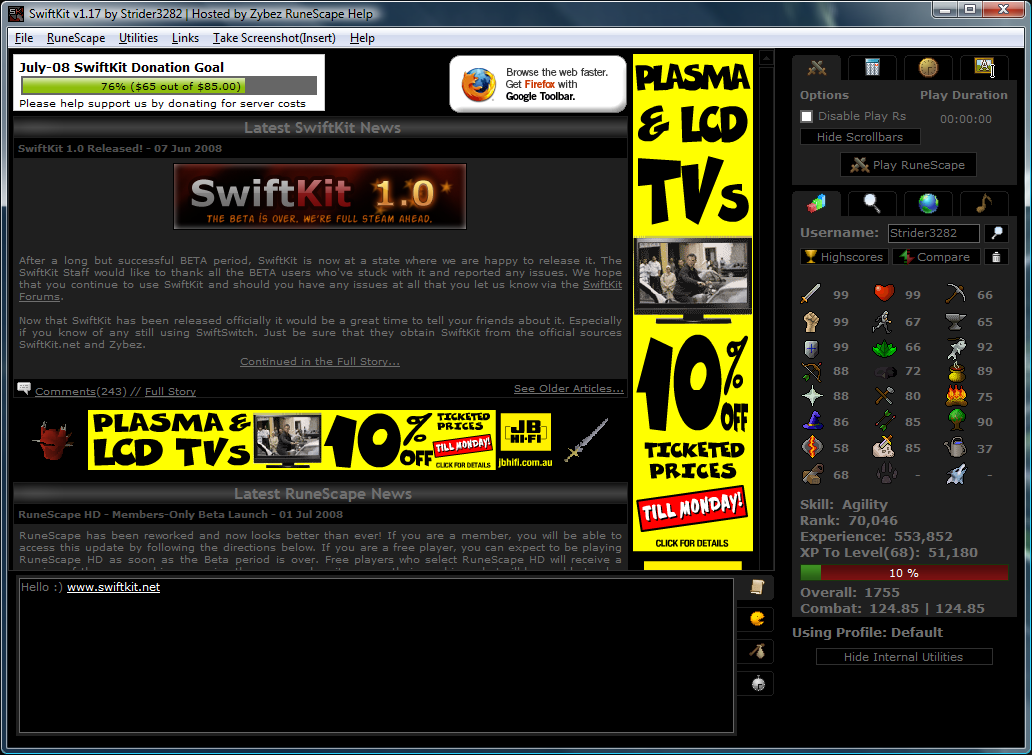This screenshot has height=755, width=1032.
Task: Click Hide Internal Utilities button
Action: 904,657
